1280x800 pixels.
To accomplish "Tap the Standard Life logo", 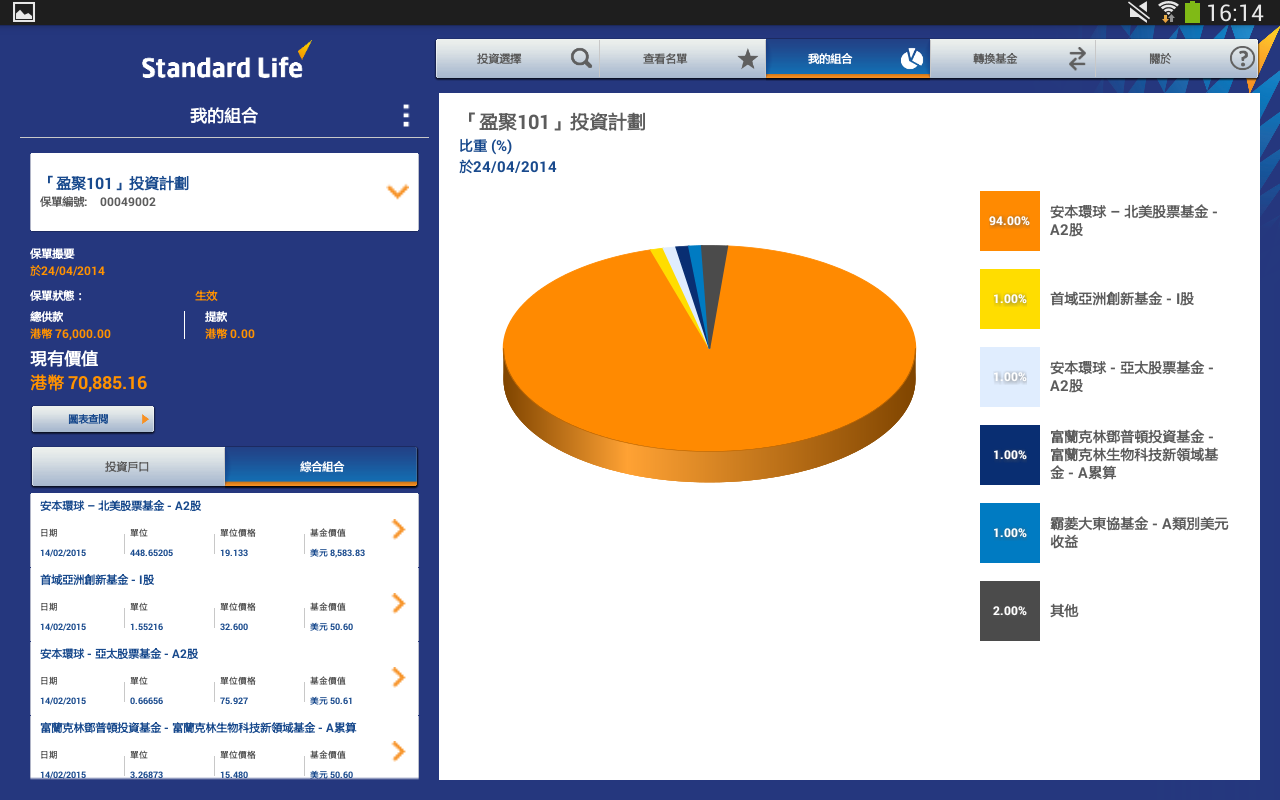I will pyautogui.click(x=227, y=62).
